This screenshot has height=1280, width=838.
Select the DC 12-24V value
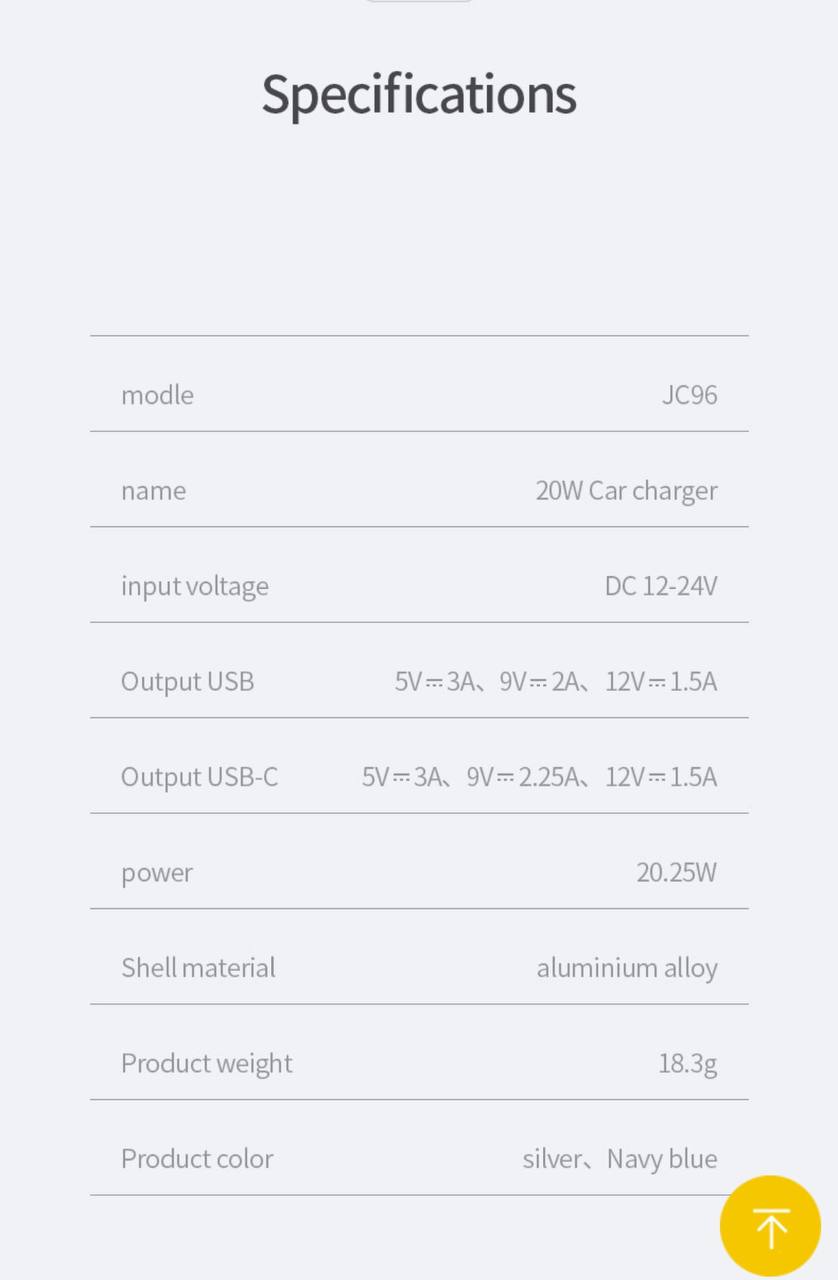(x=661, y=586)
